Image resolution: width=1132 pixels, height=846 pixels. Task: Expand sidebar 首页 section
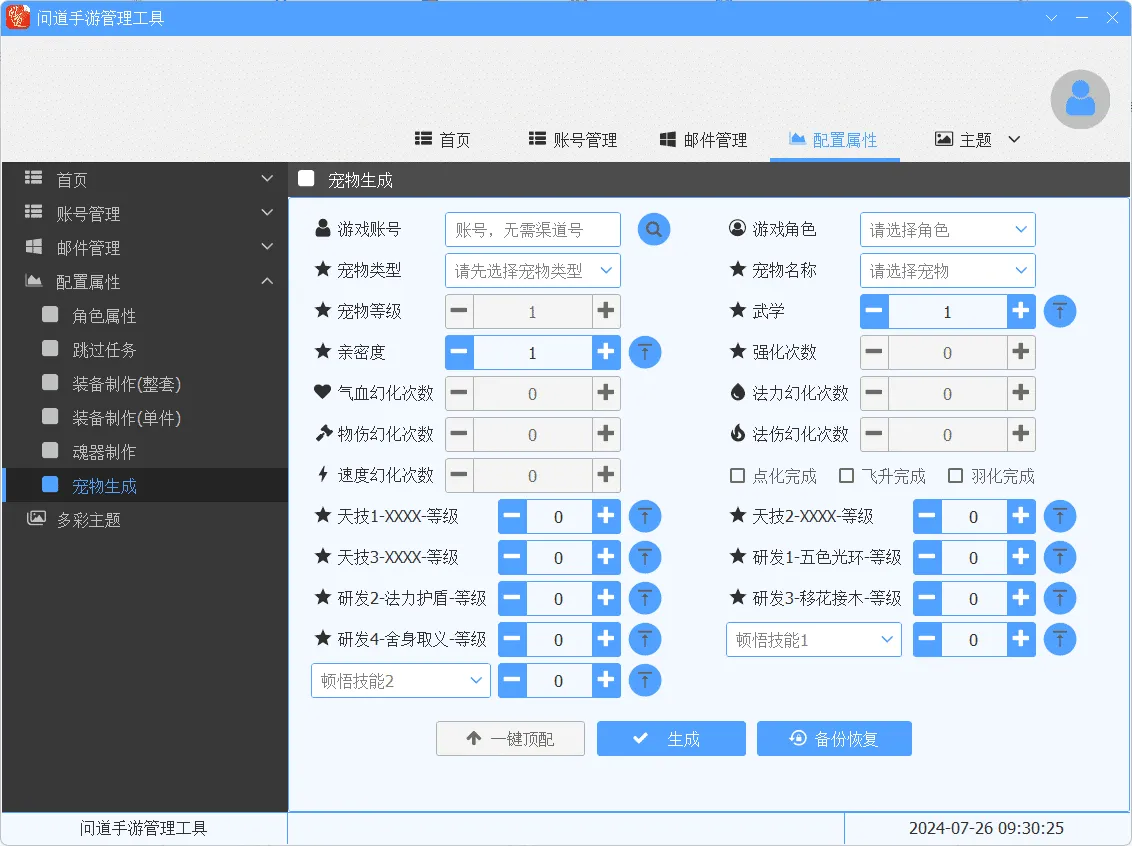click(144, 179)
